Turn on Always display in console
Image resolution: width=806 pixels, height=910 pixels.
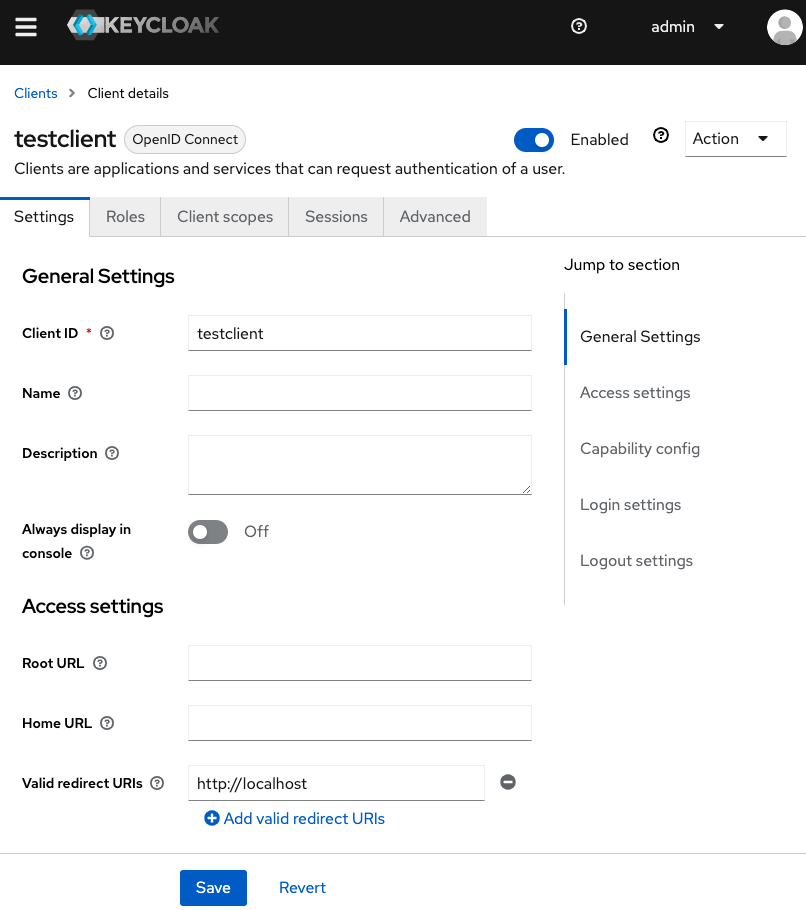[207, 531]
